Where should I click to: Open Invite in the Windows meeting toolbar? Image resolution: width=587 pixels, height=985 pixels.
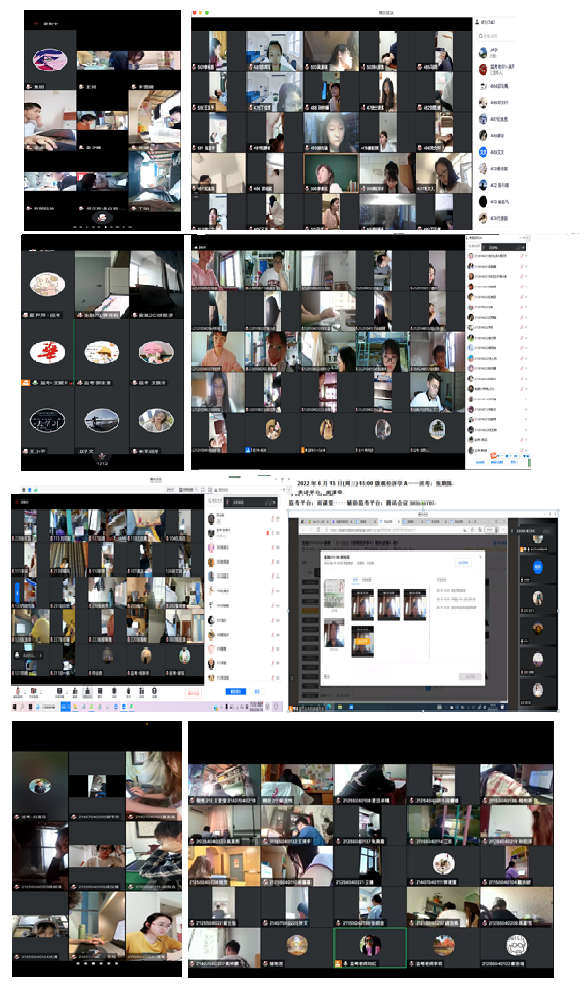point(75,692)
